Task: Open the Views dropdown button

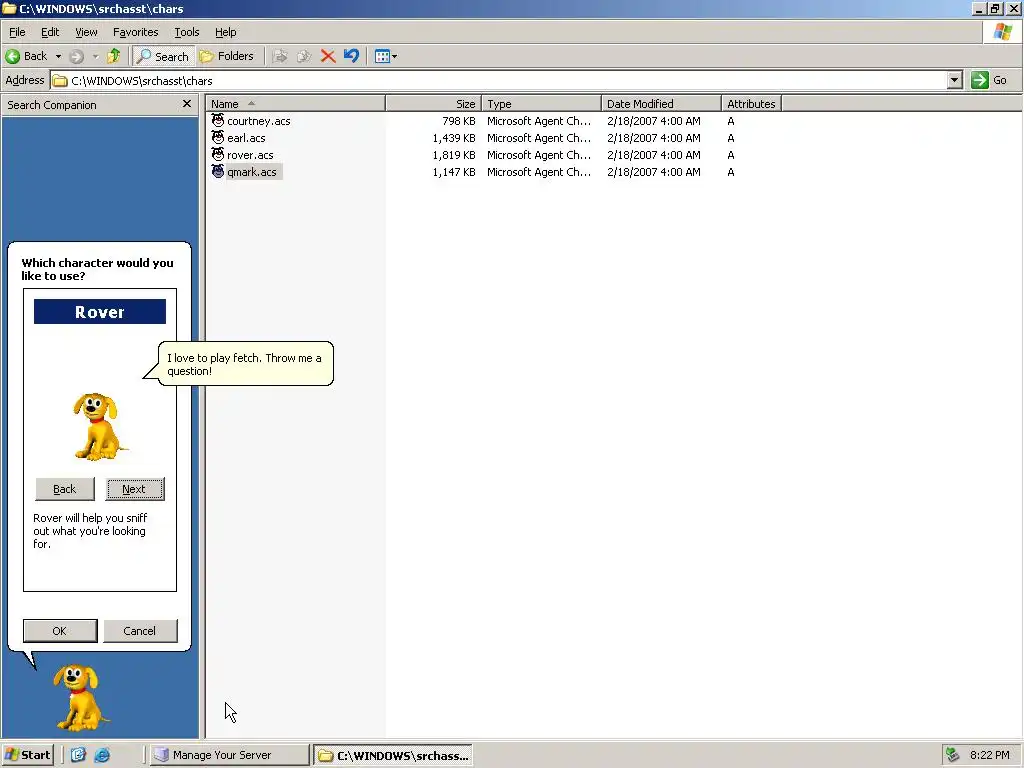Action: (386, 56)
